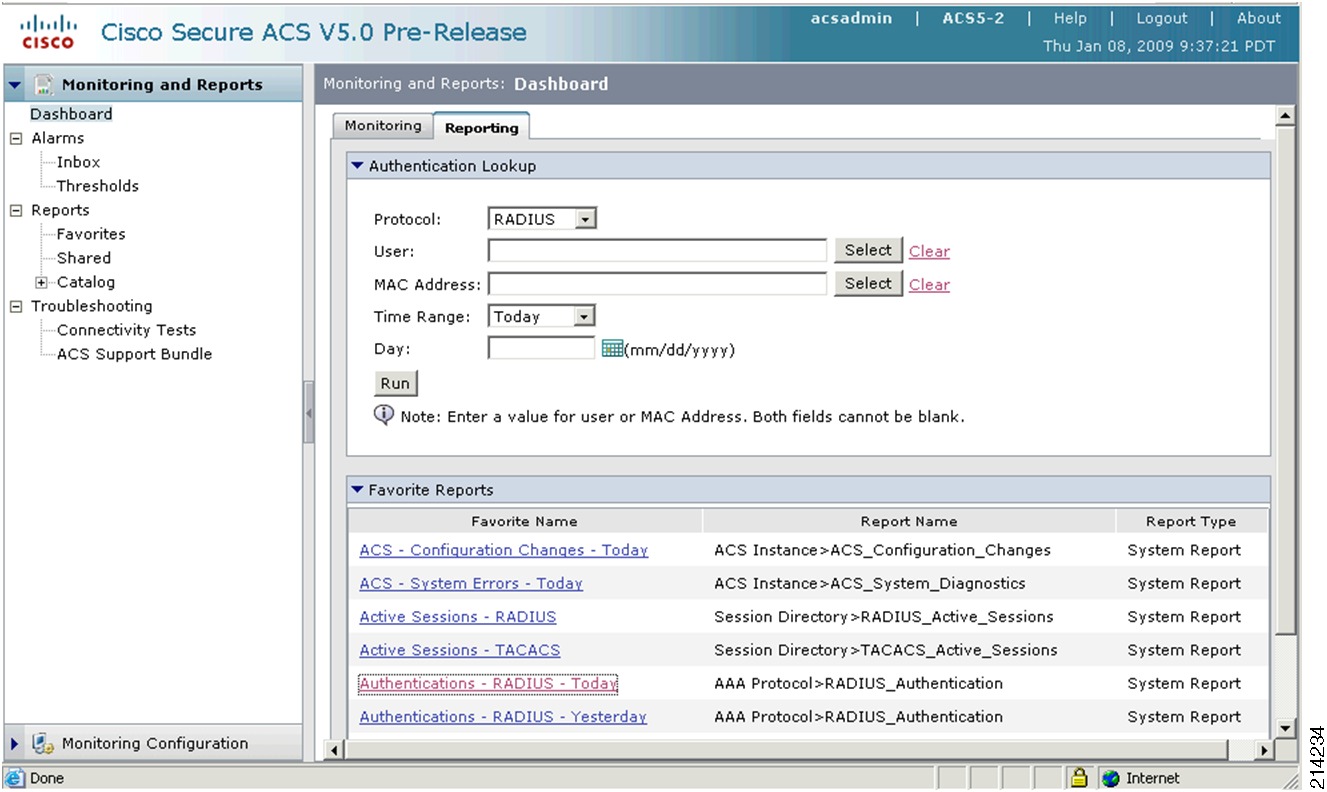Open the calendar picker next to Day
Viewport: 1327px width, 792px height.
pos(613,349)
